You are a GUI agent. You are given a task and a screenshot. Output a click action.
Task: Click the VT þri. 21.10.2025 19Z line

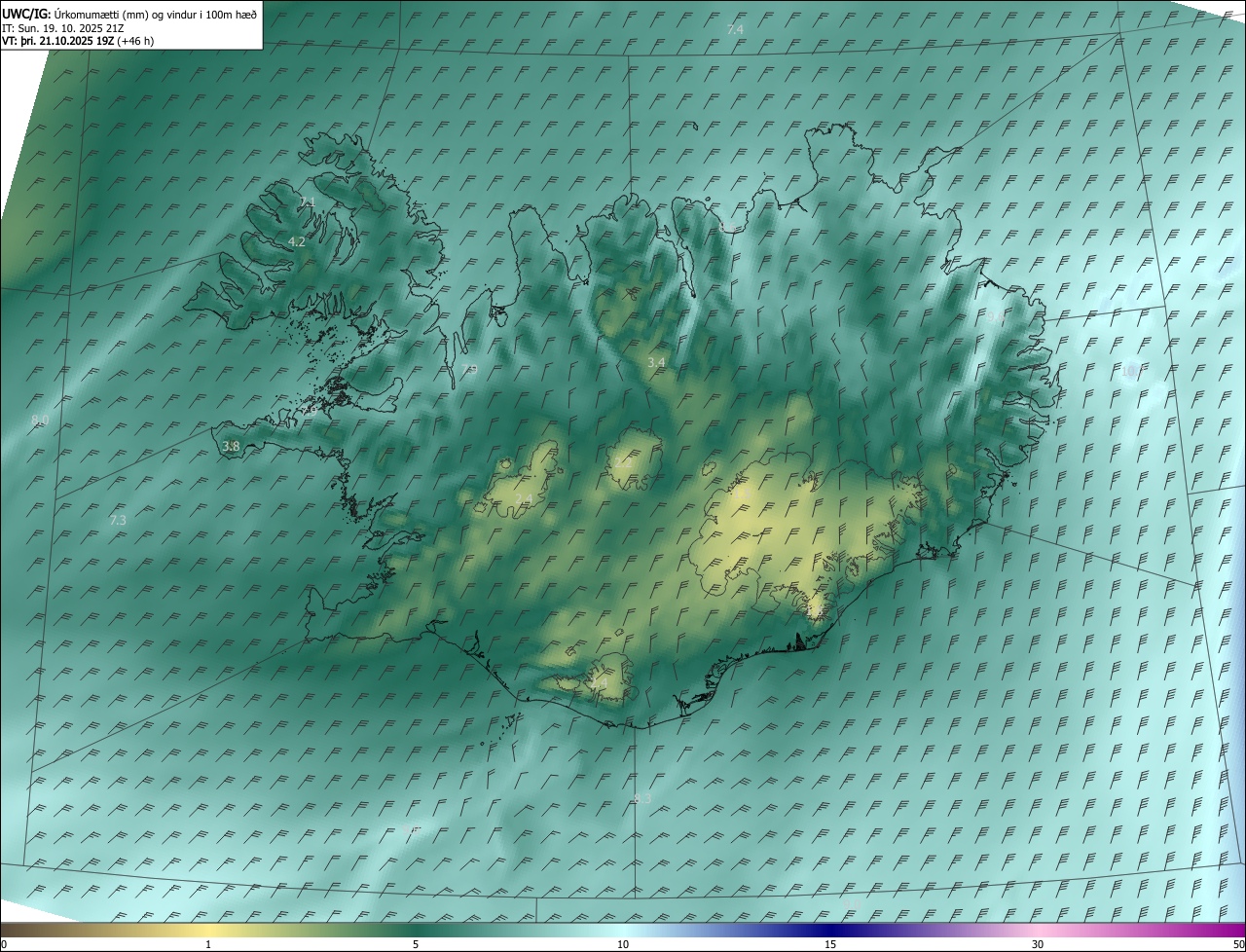pos(78,41)
